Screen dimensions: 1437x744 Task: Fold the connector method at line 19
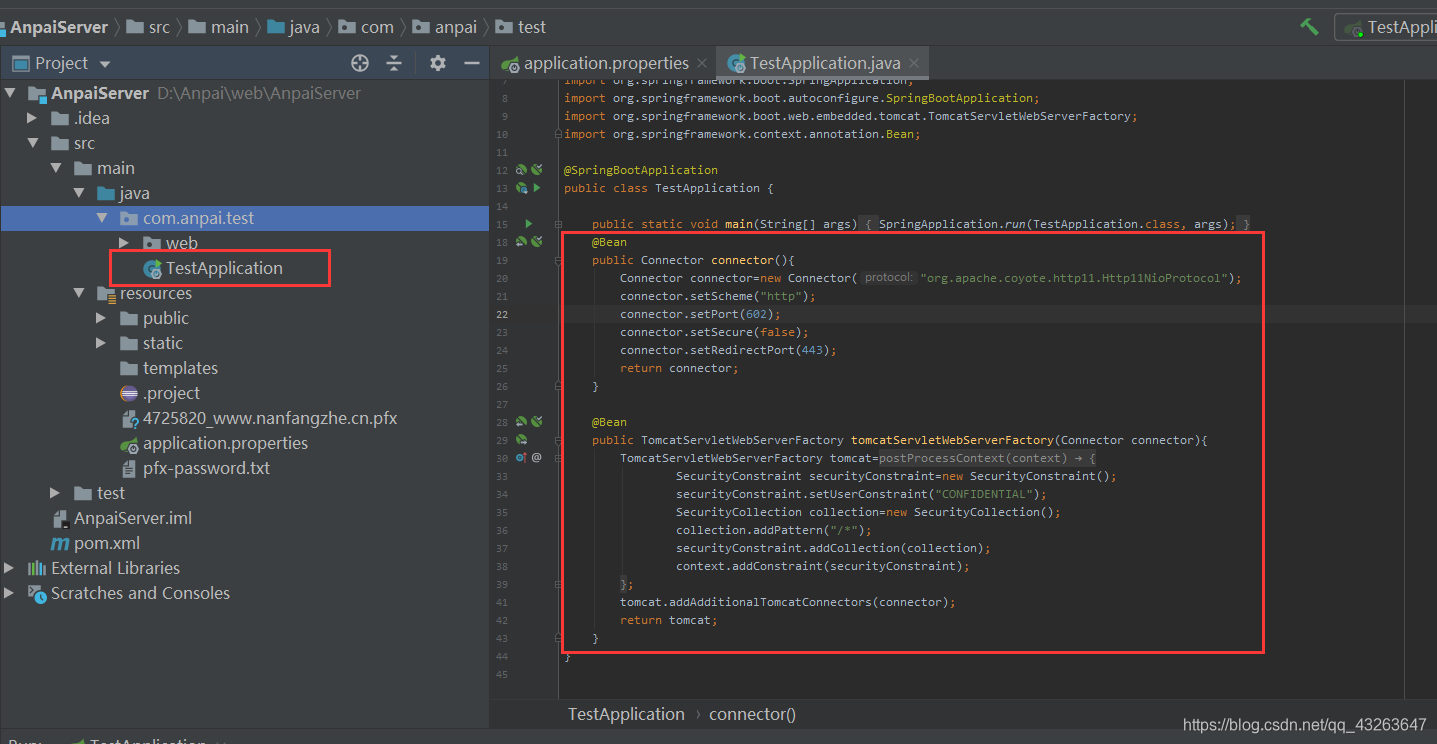[558, 260]
